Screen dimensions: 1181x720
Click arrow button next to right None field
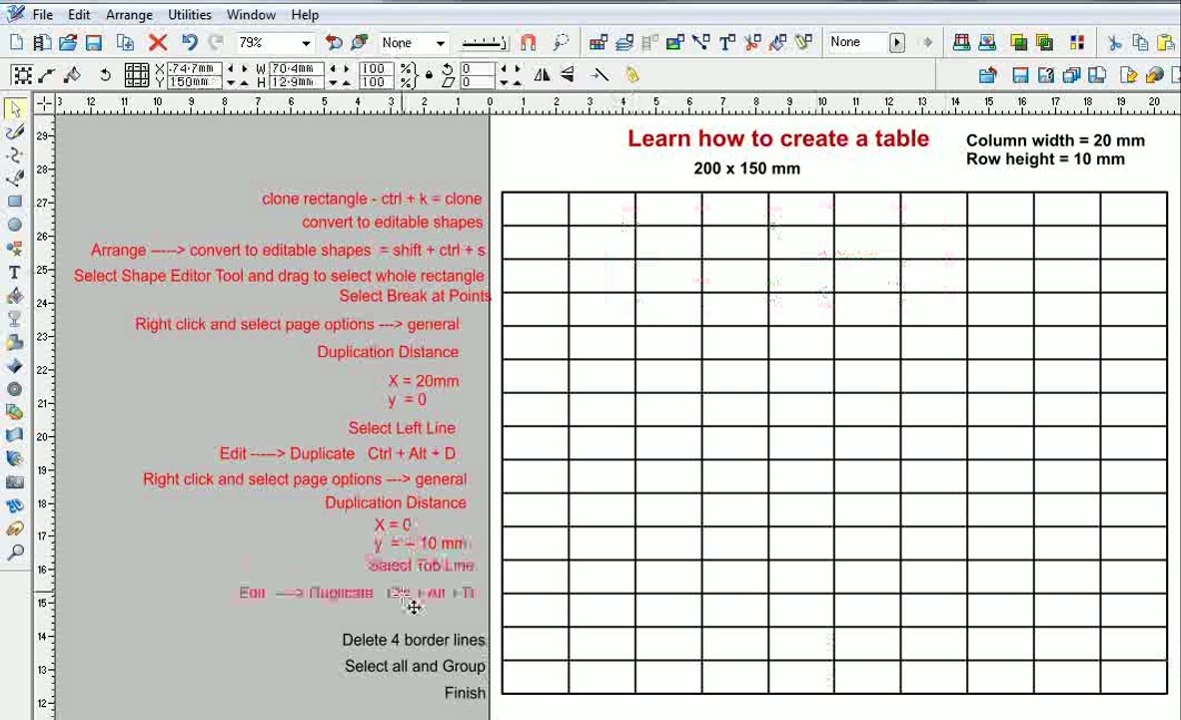(896, 42)
